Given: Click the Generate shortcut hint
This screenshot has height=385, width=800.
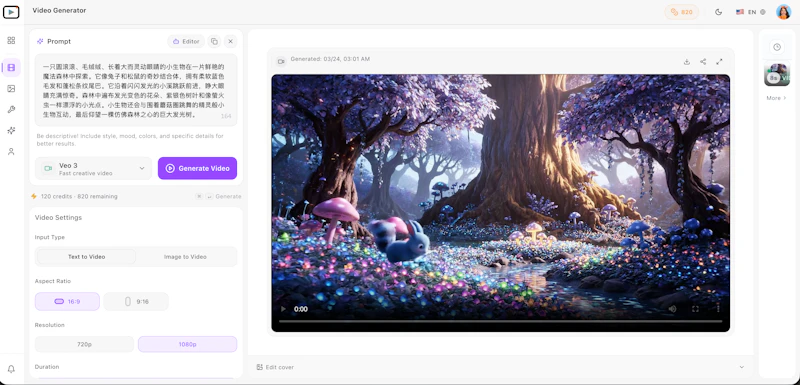Looking at the screenshot, I should [x=218, y=196].
